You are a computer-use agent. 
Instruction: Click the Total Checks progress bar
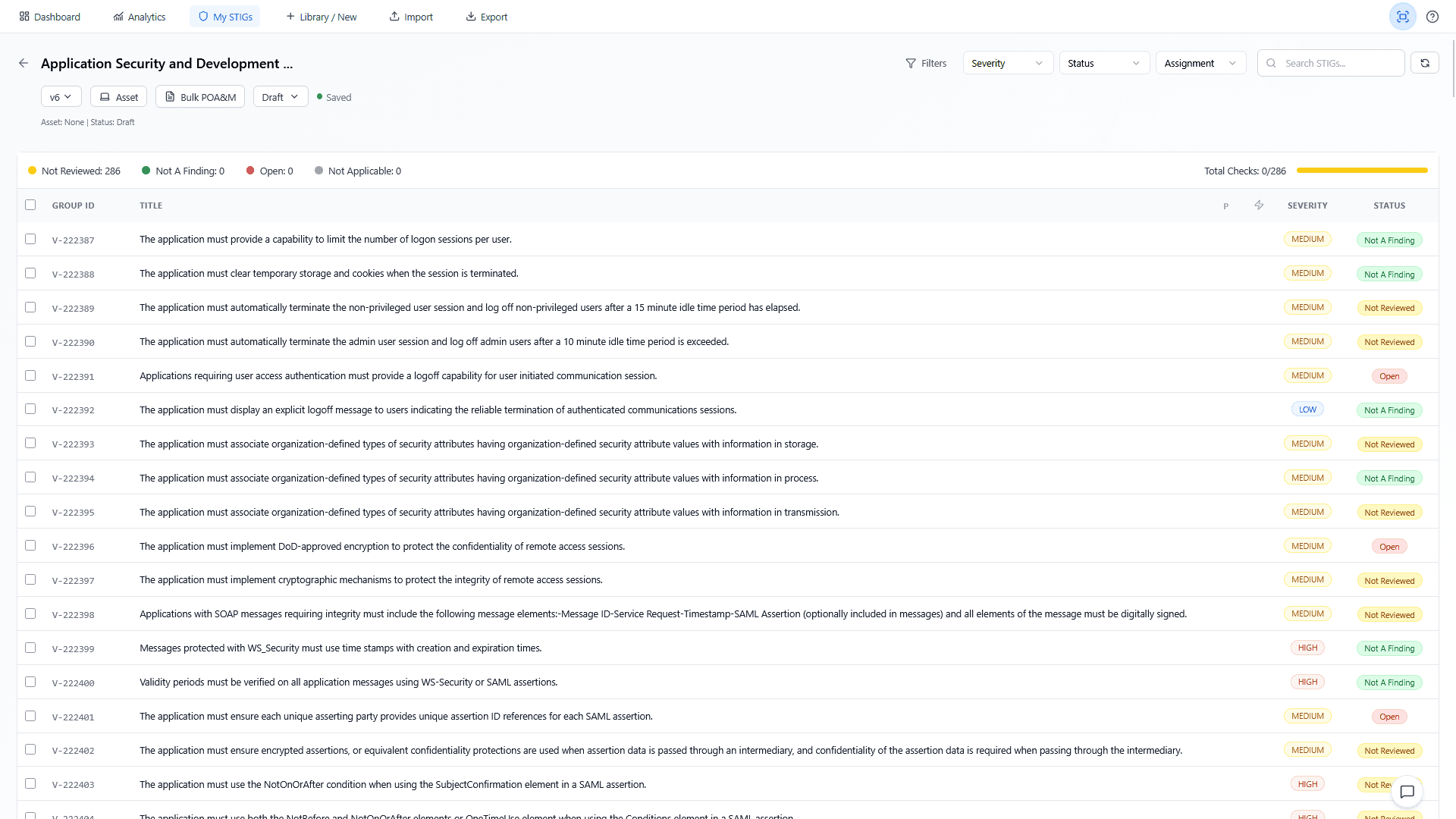(1361, 171)
